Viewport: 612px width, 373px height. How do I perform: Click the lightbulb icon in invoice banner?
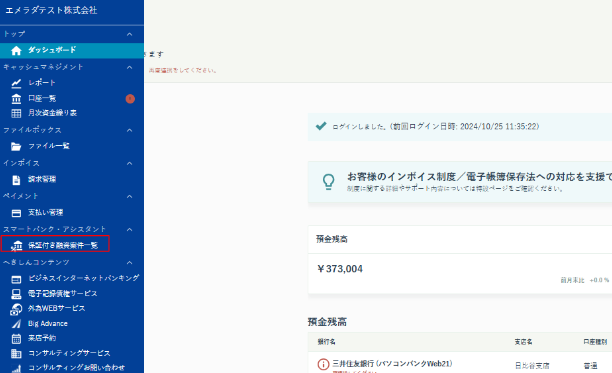(x=328, y=181)
